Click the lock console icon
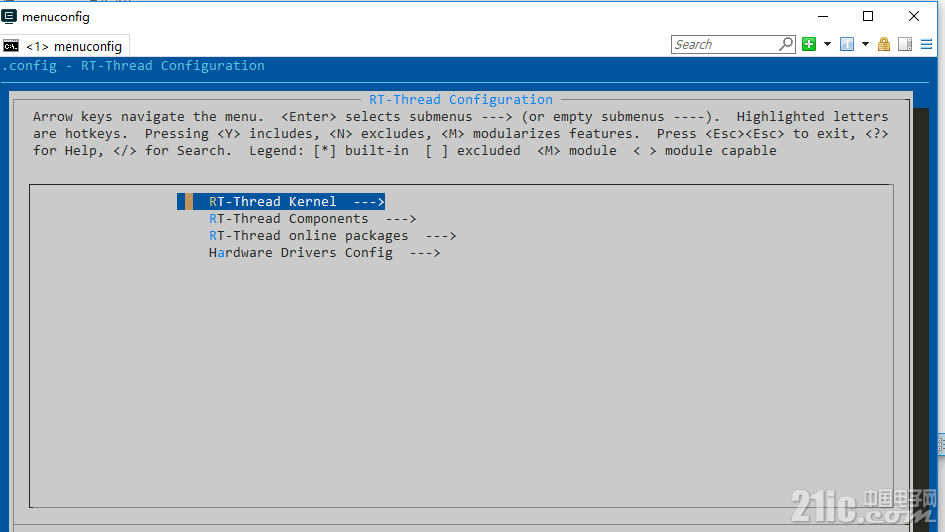 tap(884, 44)
